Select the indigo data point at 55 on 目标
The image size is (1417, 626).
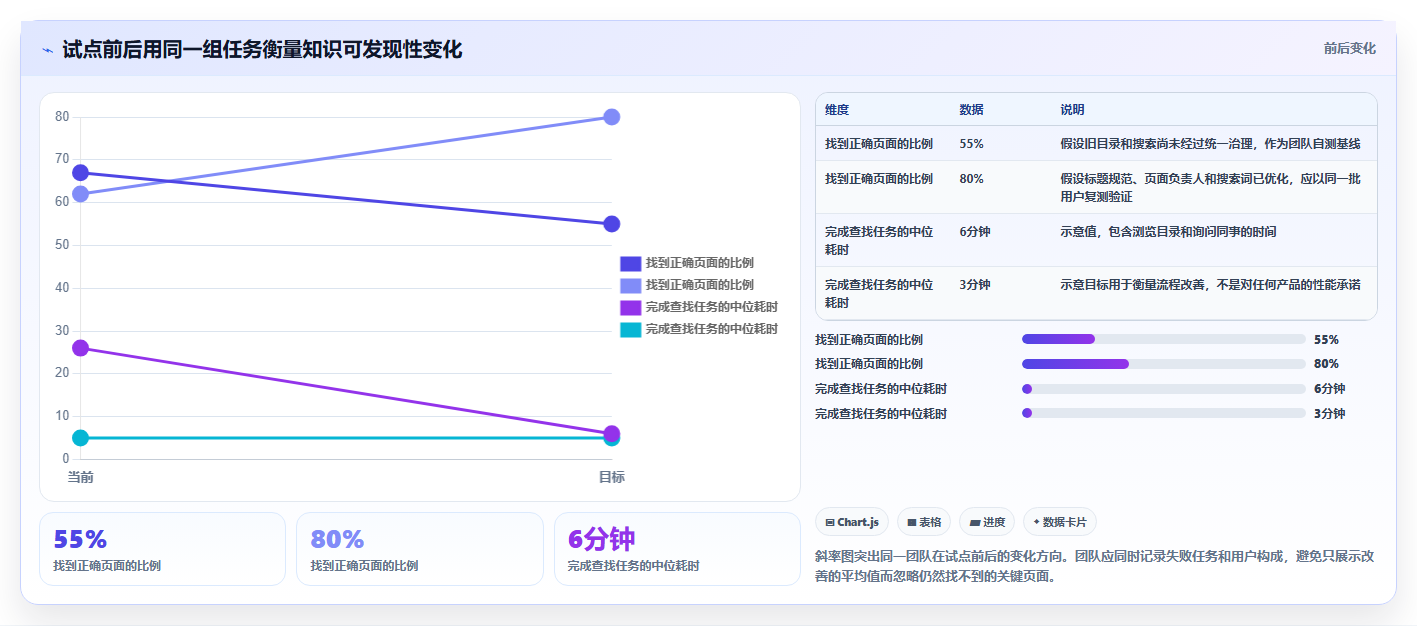pos(612,224)
